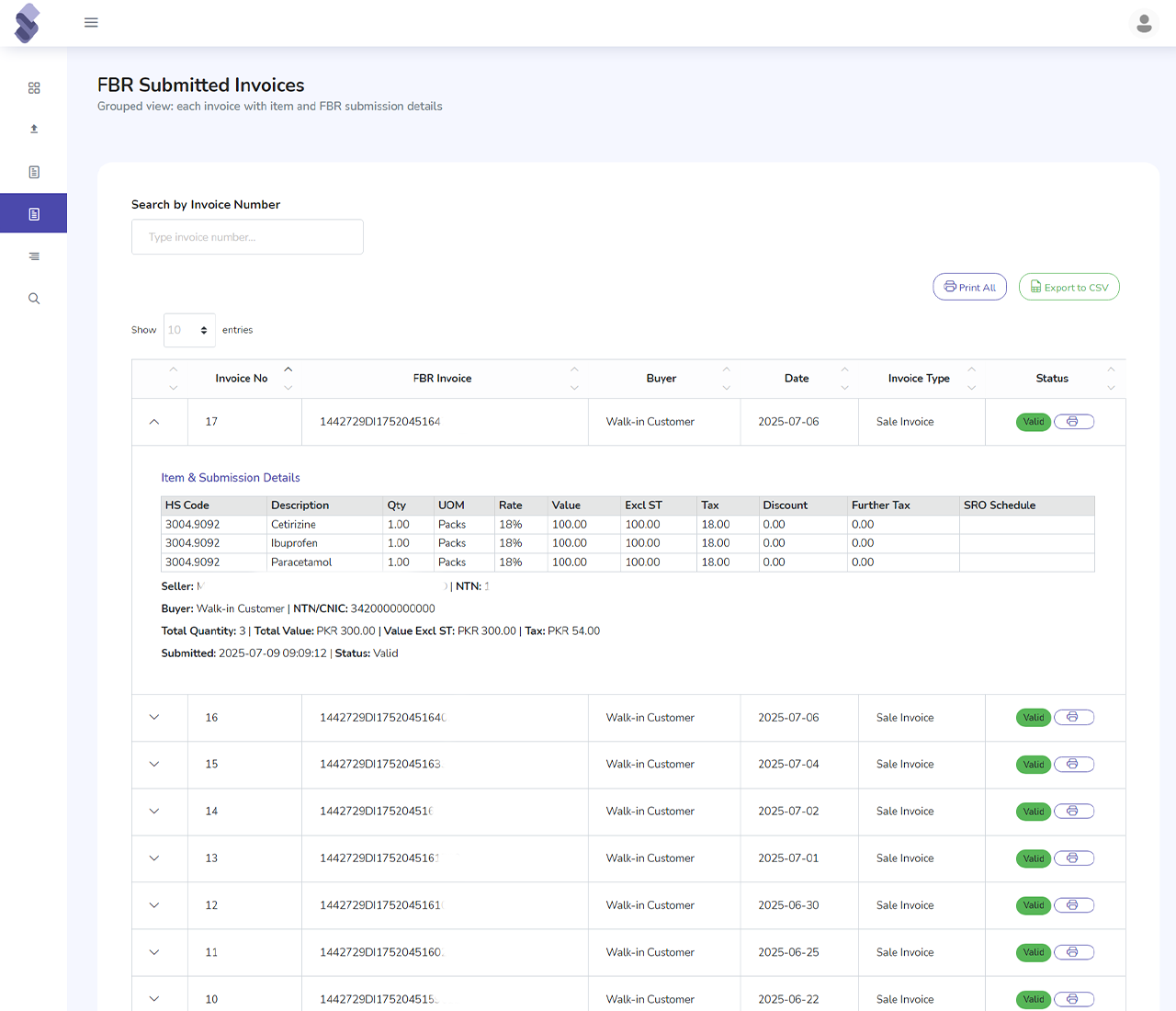Click the print icon for invoice 17
Viewport: 1176px width, 1011px height.
coord(1073,422)
